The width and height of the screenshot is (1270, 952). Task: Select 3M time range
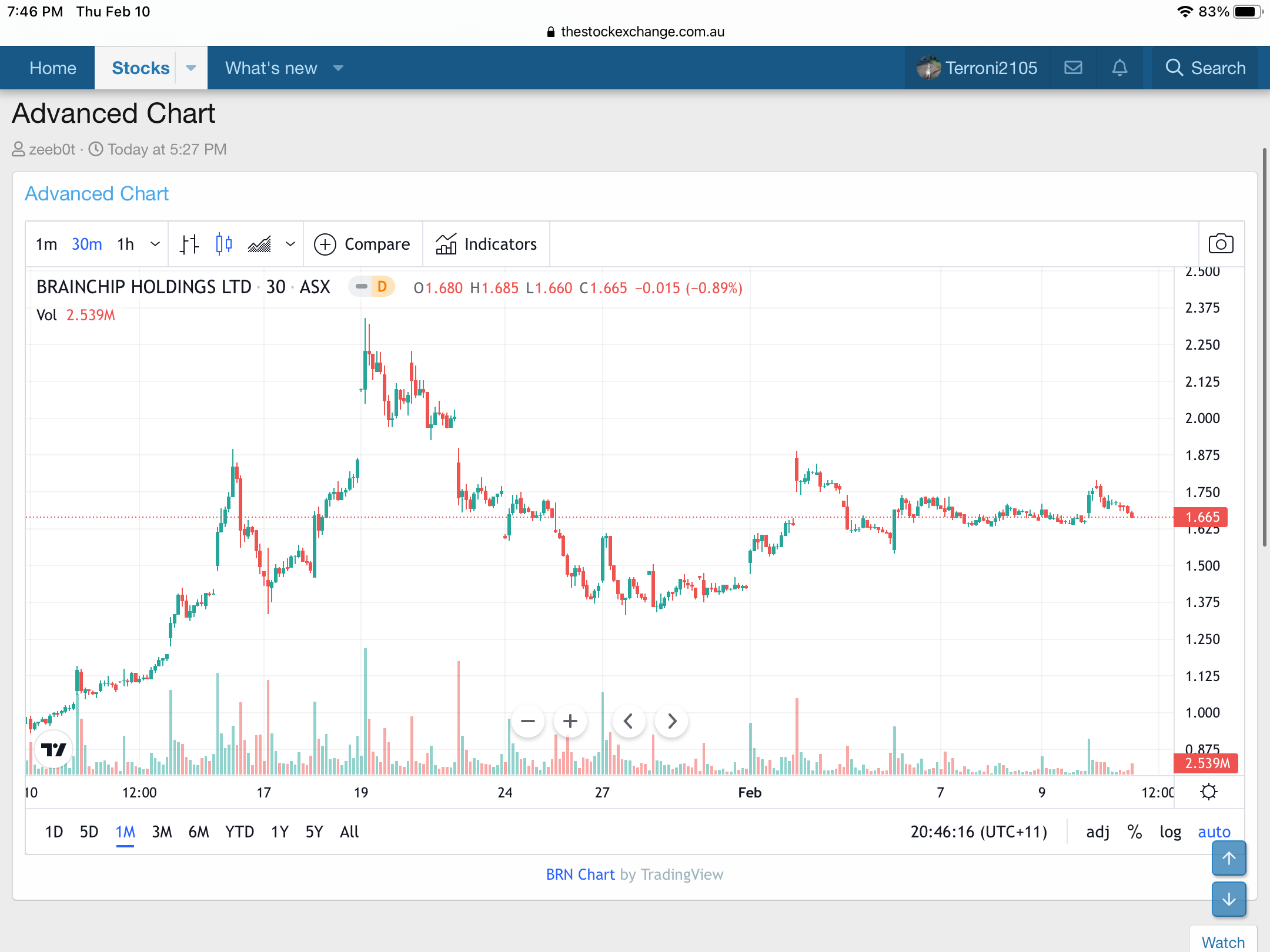point(162,832)
